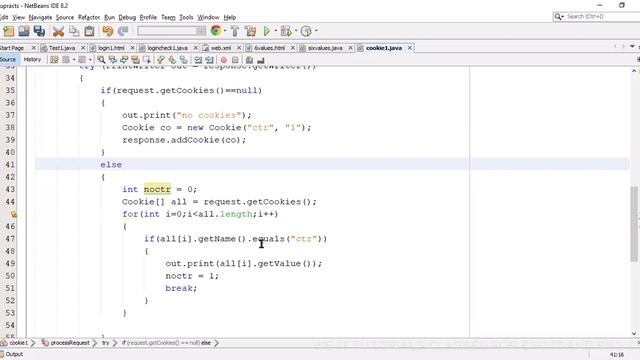
Task: Click highlighted variable noctr on line 43
Action: pyautogui.click(x=157, y=189)
